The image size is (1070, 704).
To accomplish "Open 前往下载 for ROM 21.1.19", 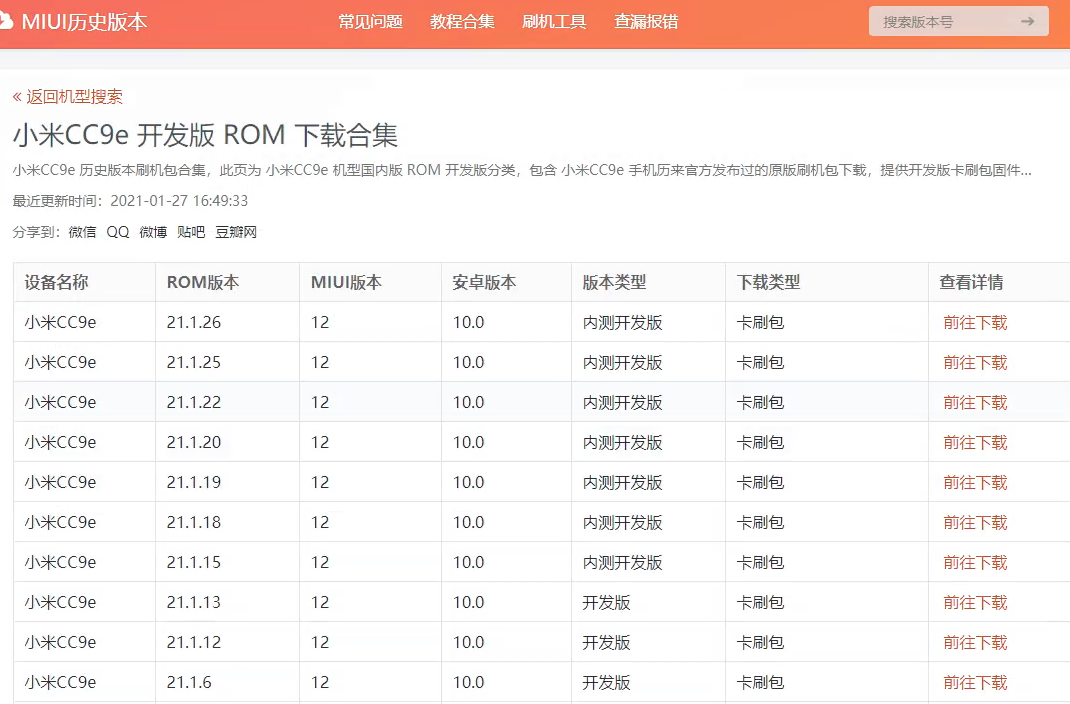I will (x=975, y=483).
